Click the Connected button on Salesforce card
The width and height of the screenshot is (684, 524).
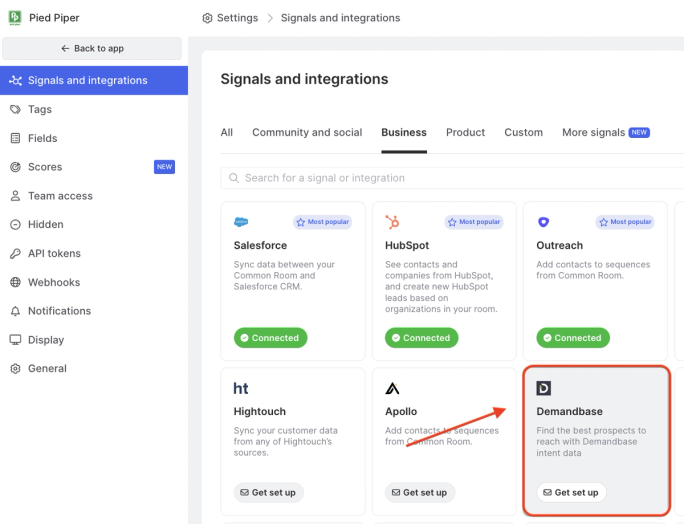pyautogui.click(x=270, y=338)
